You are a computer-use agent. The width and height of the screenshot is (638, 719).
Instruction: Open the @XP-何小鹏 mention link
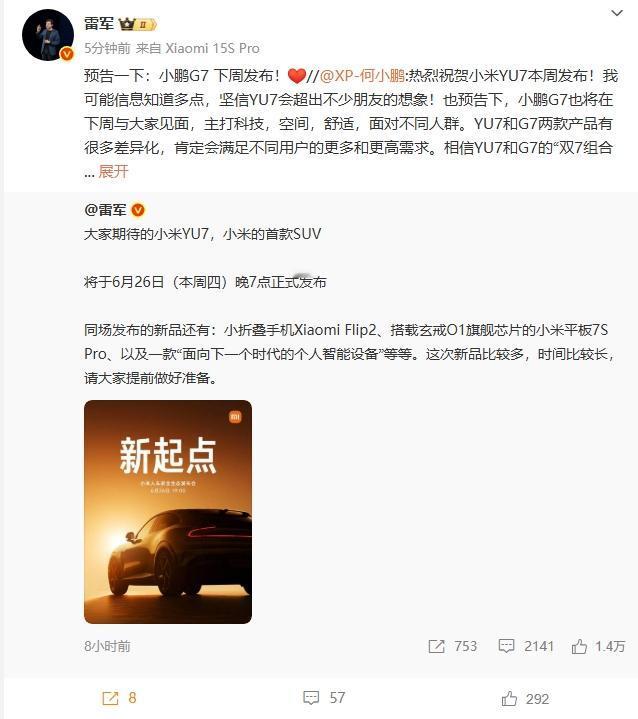tap(361, 76)
